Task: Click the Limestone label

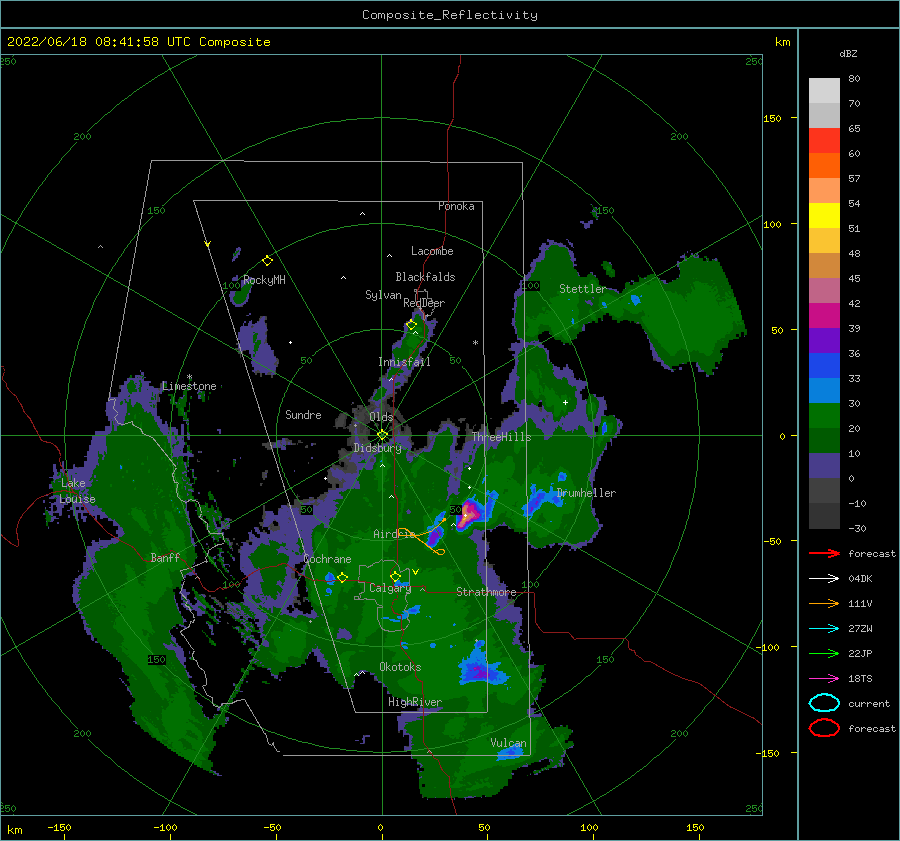Action: (x=189, y=386)
